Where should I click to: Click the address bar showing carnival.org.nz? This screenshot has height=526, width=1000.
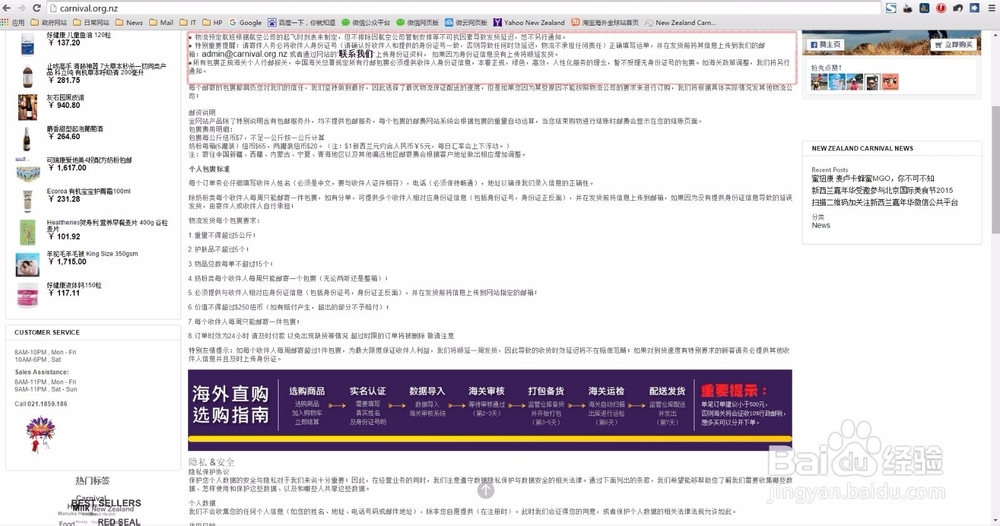[464, 8]
